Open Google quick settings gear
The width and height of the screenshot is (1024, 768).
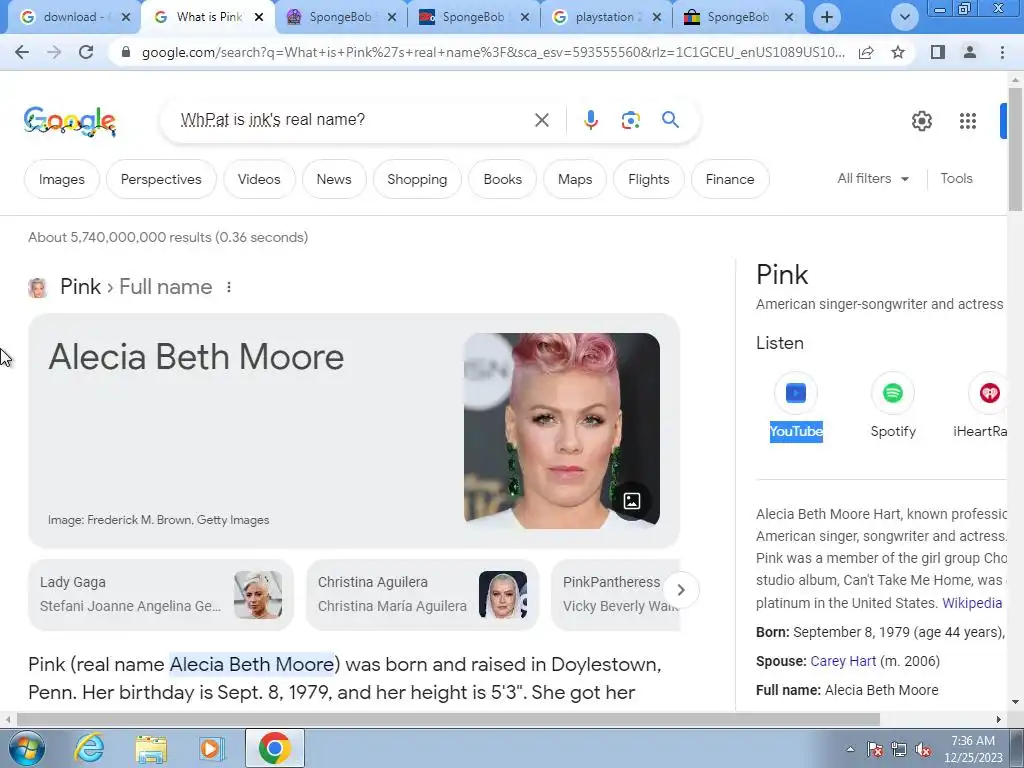tap(921, 121)
